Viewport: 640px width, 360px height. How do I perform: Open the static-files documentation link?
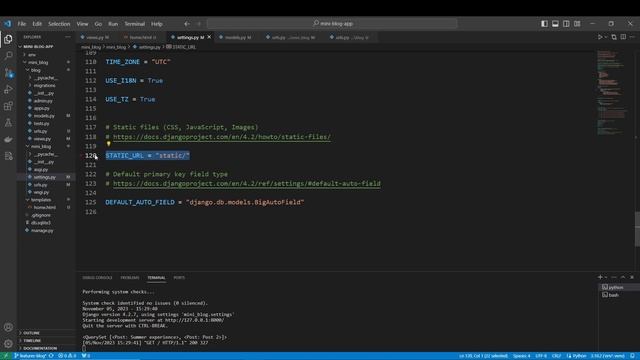[222, 137]
